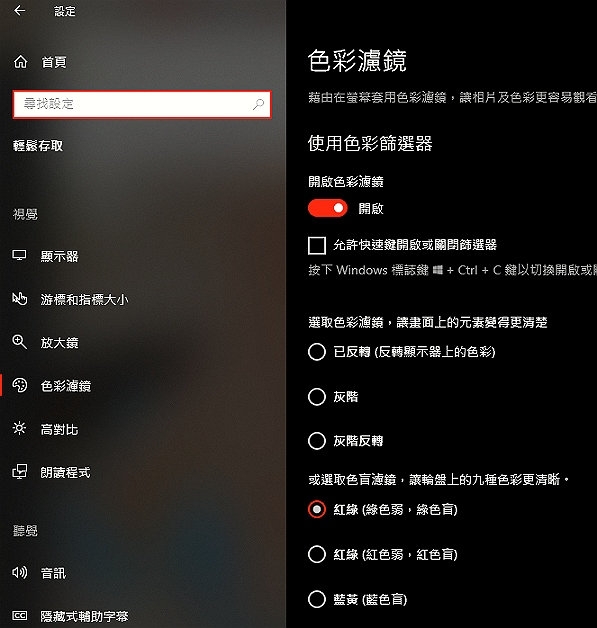This screenshot has height=628, width=597.
Task: Click the 放大鏡 magnifier icon
Action: click(19, 342)
